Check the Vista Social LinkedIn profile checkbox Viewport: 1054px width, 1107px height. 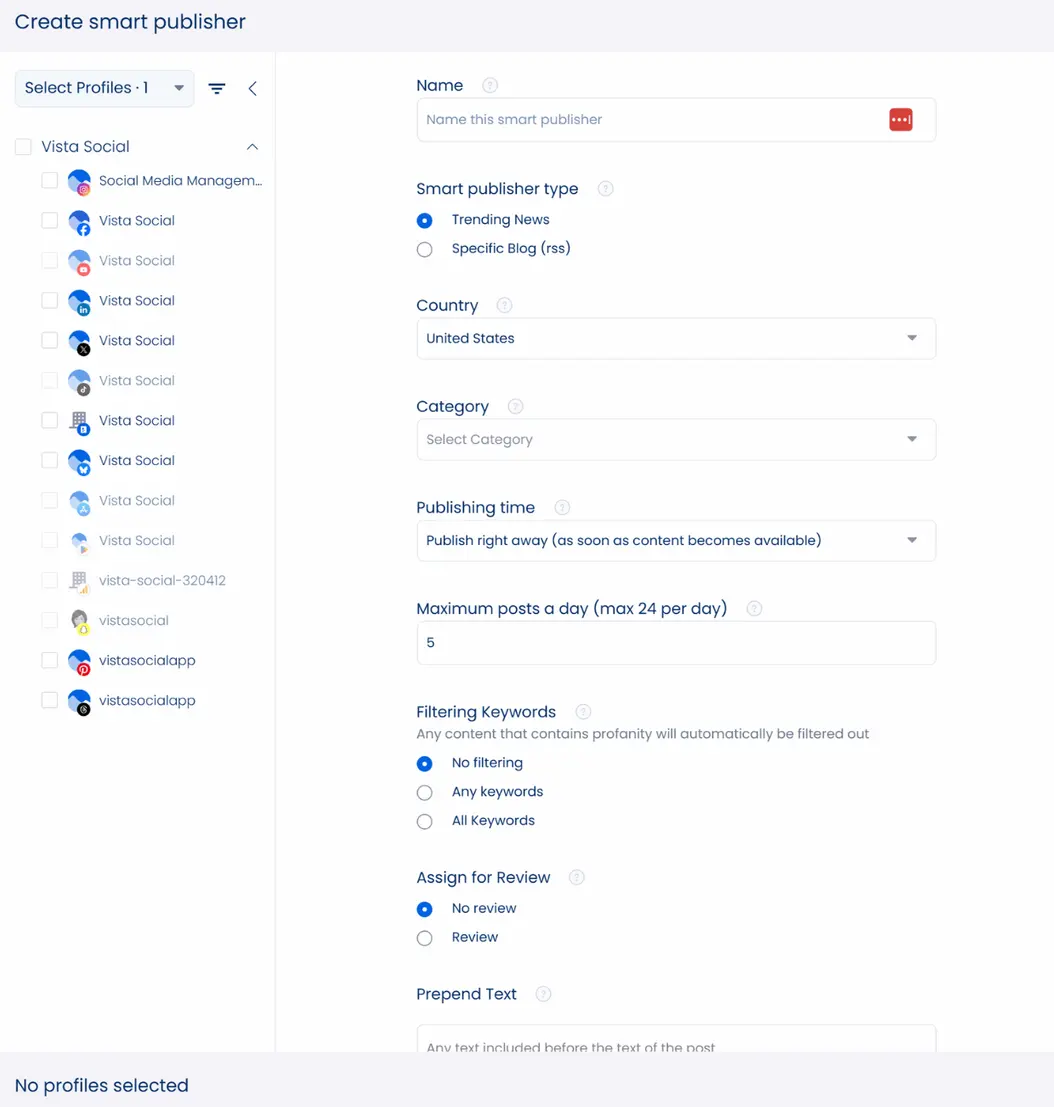point(49,301)
